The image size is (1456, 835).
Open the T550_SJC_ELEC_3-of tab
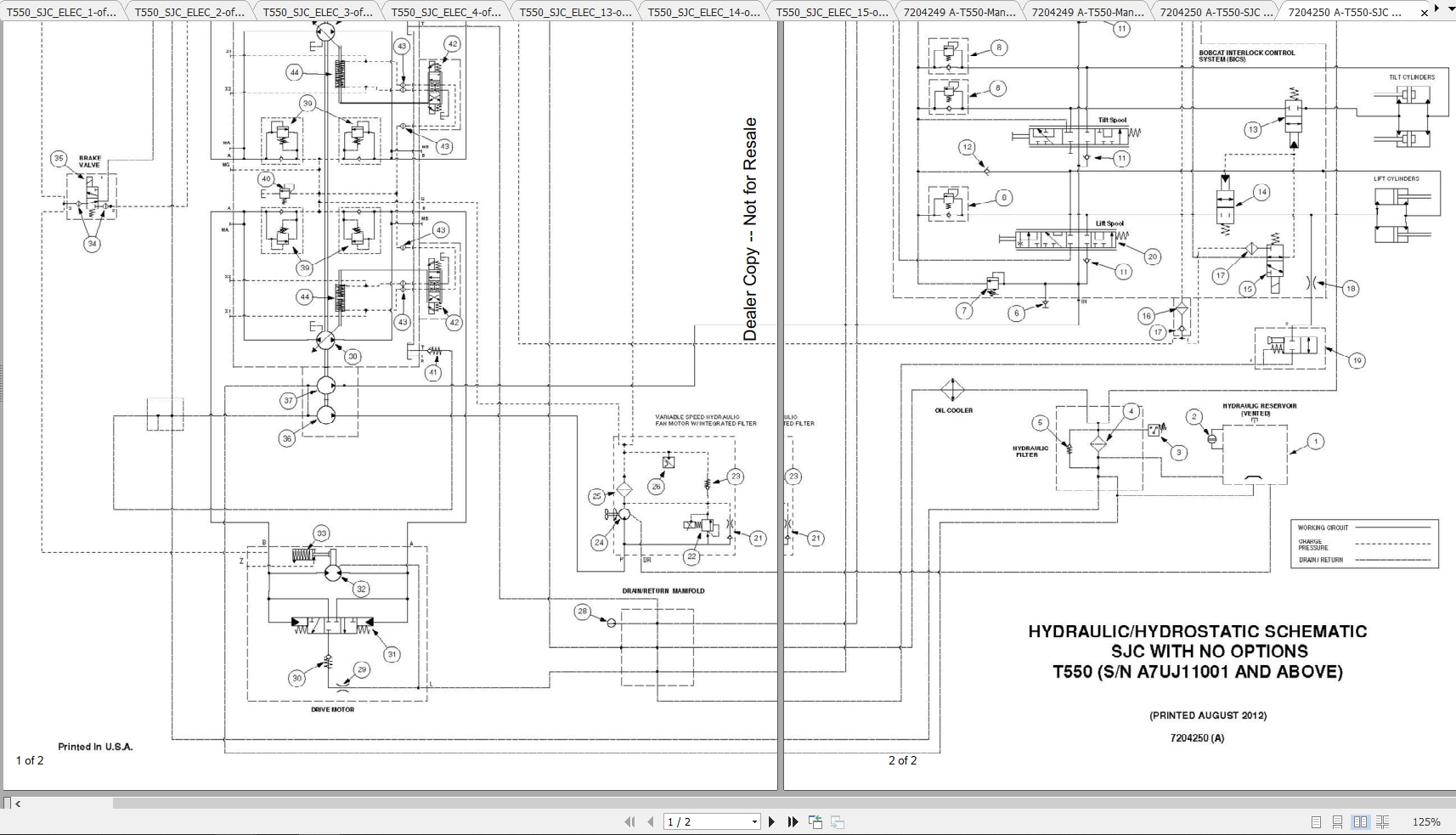tap(318, 12)
